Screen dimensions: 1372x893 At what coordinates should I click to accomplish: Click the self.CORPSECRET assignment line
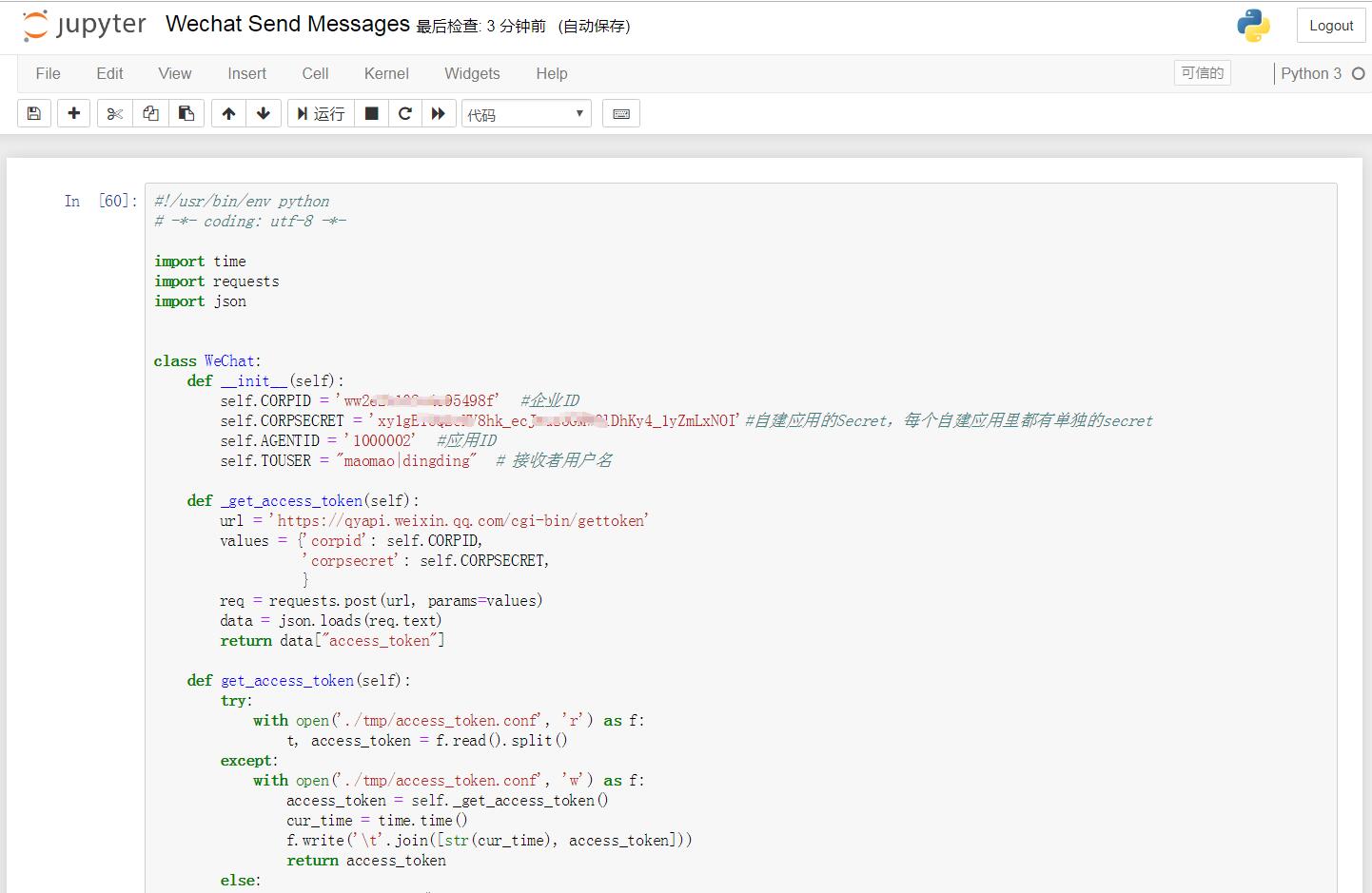(x=686, y=420)
